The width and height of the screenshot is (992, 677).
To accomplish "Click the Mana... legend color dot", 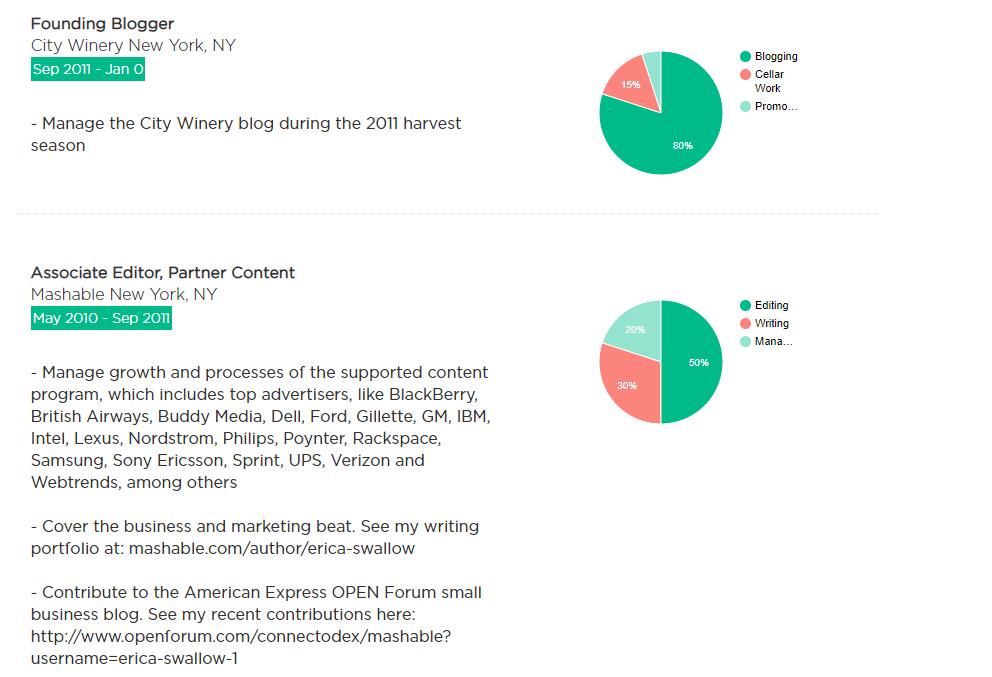I will coord(745,342).
